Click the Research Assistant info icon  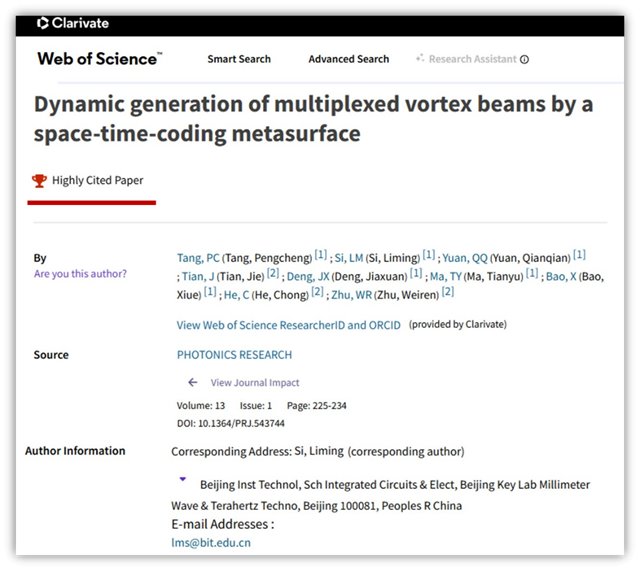(525, 59)
